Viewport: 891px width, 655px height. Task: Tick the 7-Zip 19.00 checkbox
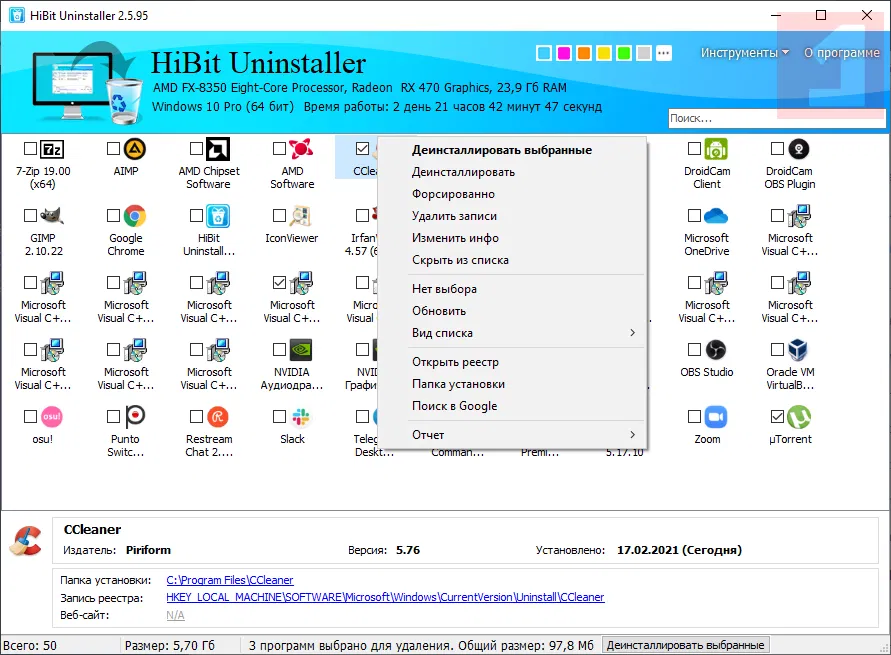(30, 149)
